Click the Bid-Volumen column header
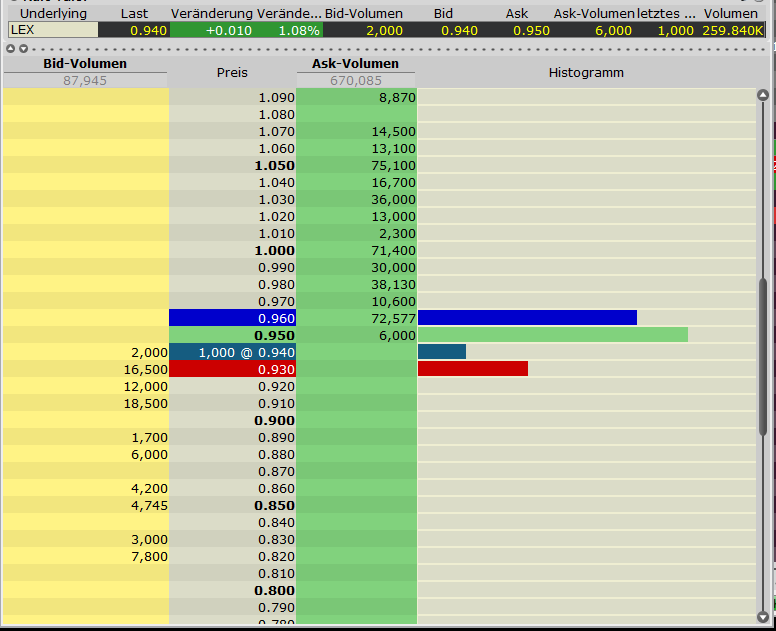This screenshot has width=776, height=631. point(85,64)
